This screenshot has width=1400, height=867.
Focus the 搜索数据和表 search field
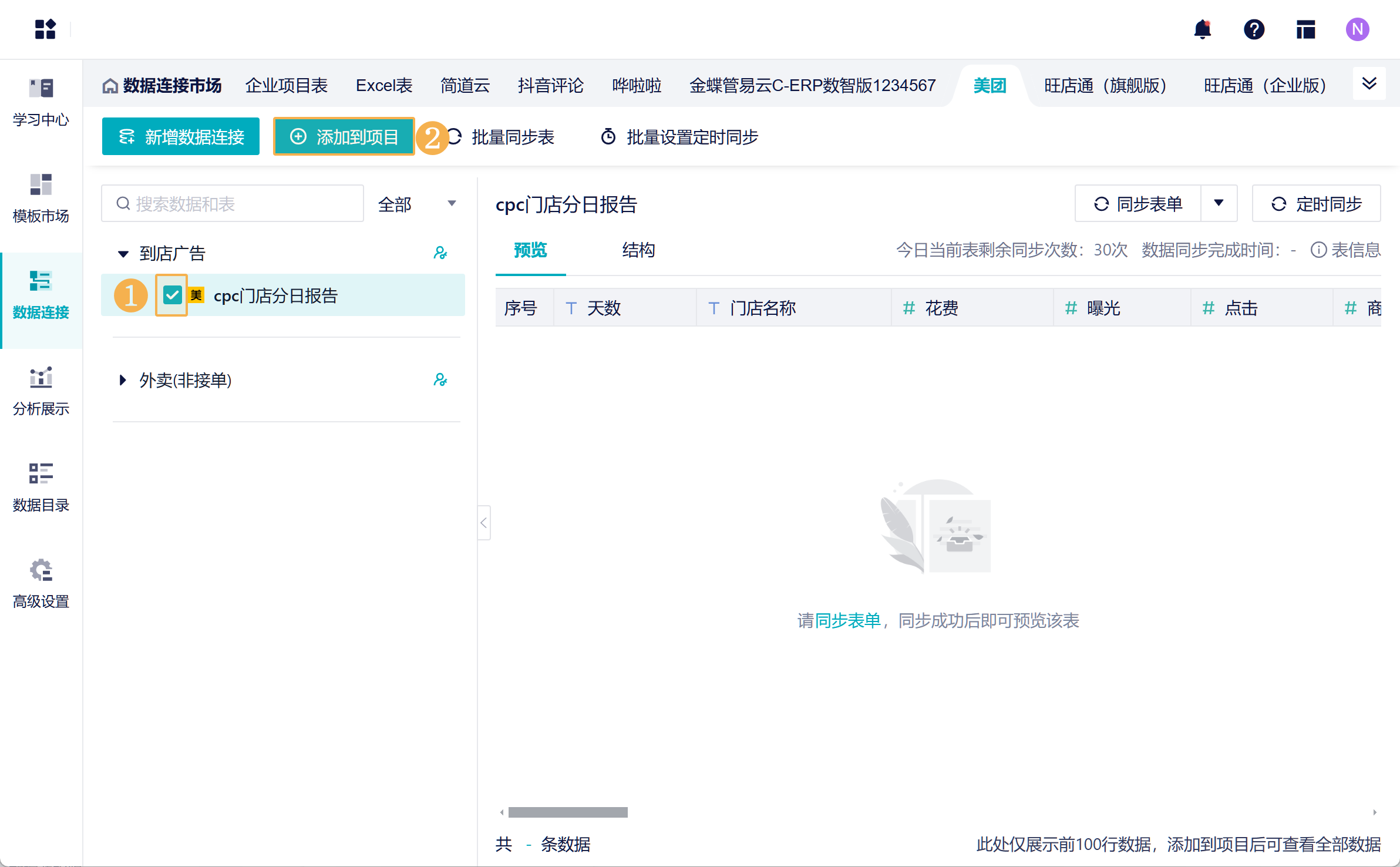233,203
